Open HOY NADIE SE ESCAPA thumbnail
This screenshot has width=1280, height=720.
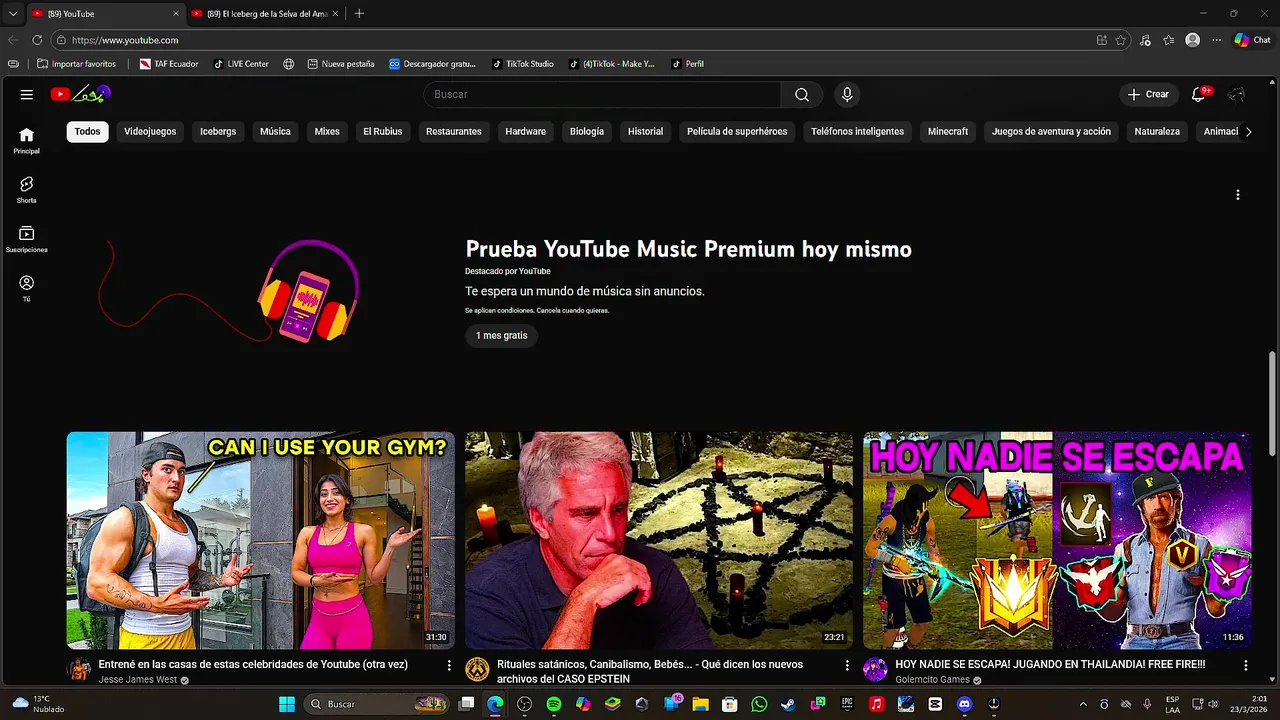pos(1057,540)
